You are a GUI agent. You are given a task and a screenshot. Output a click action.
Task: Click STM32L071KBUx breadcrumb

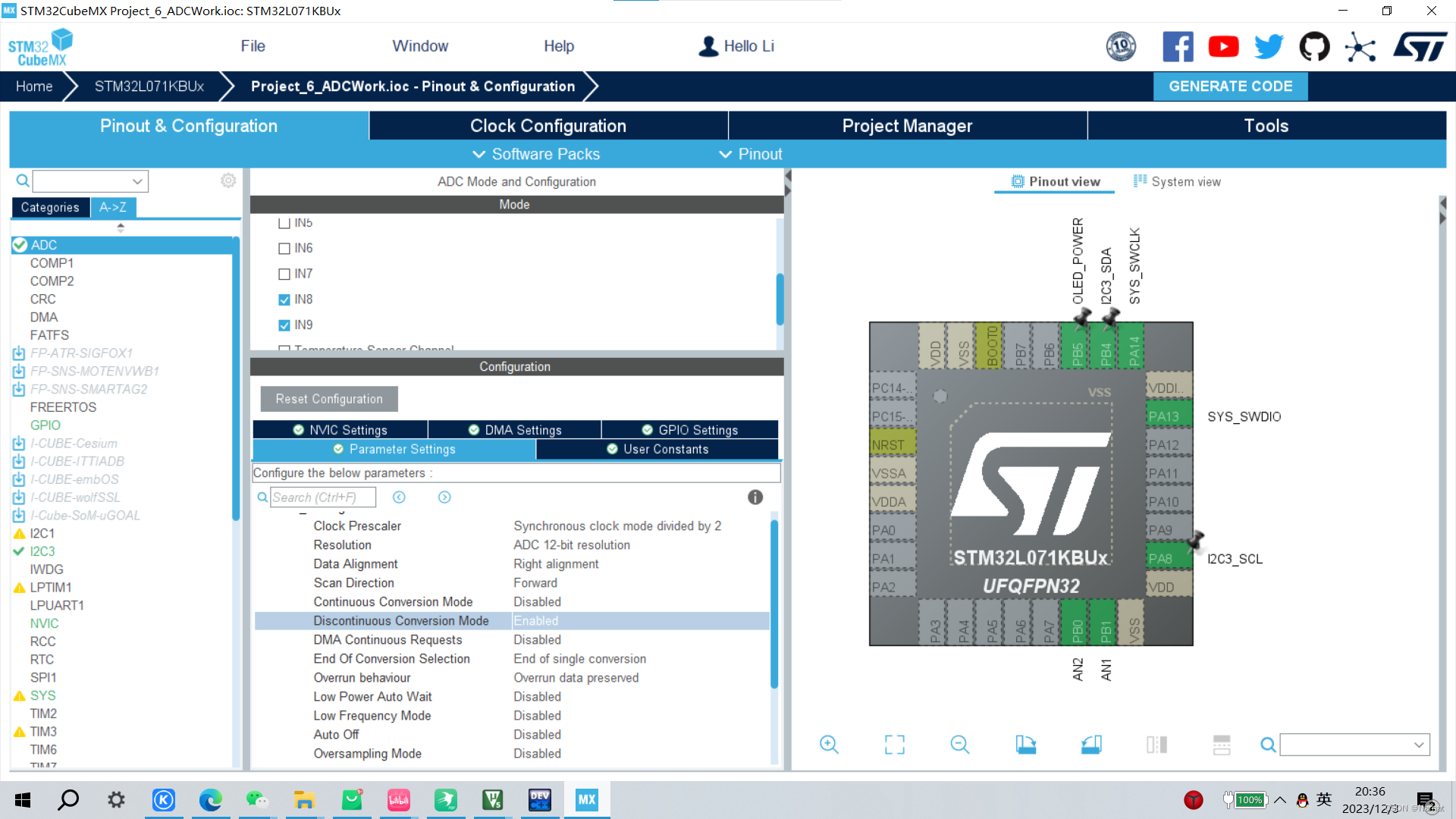tap(149, 86)
